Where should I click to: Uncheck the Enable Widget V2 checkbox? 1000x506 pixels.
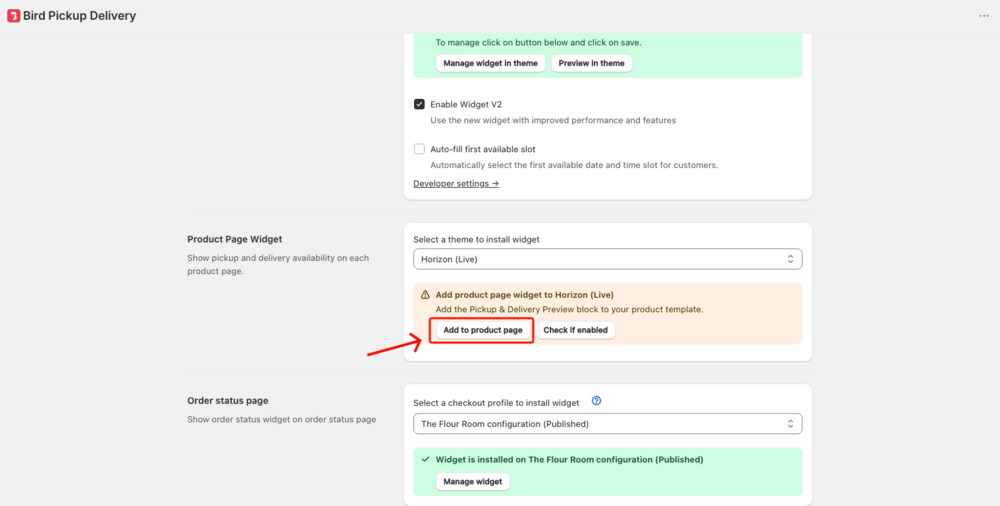(x=419, y=104)
